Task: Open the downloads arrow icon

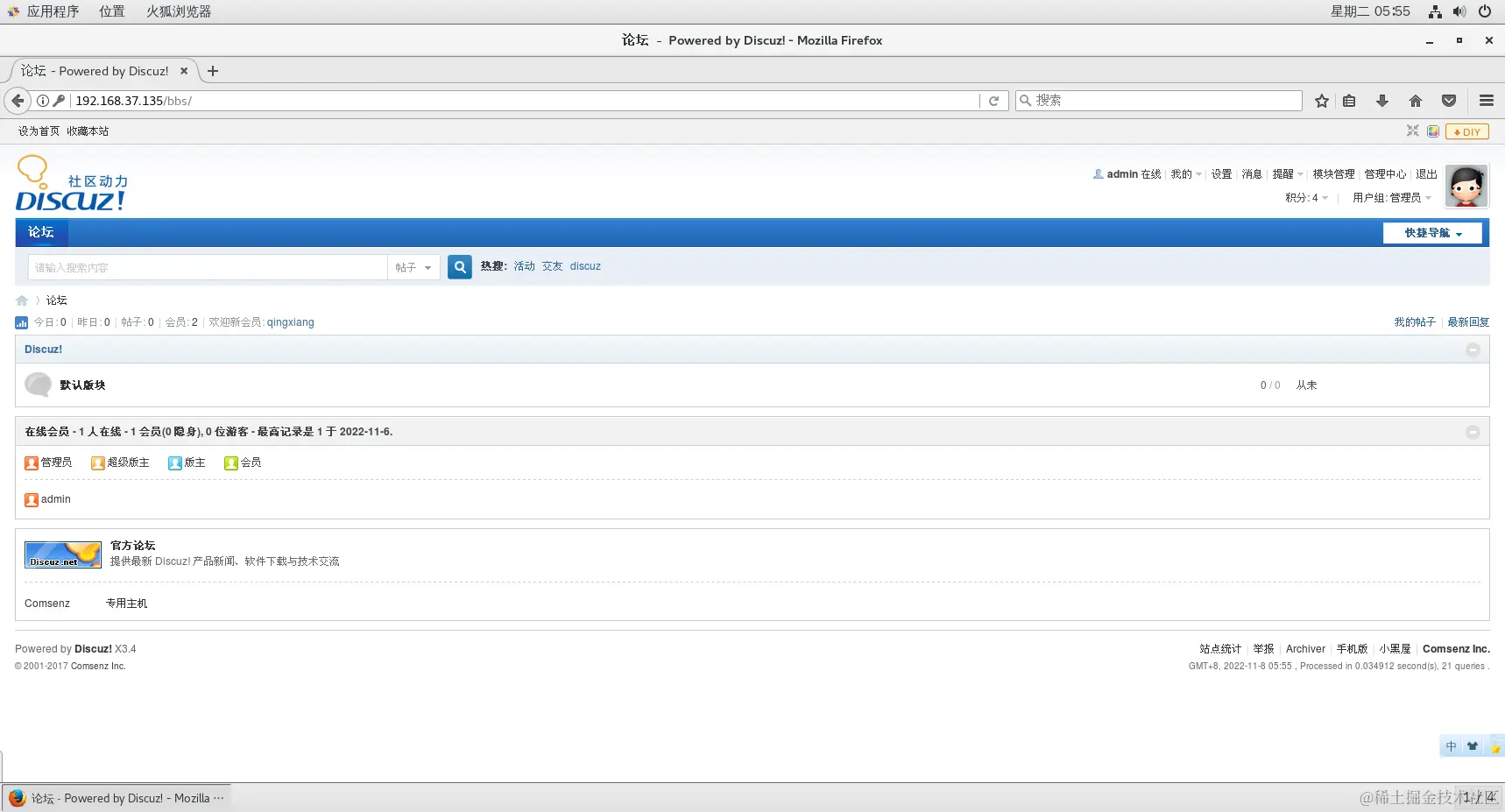Action: point(1382,101)
